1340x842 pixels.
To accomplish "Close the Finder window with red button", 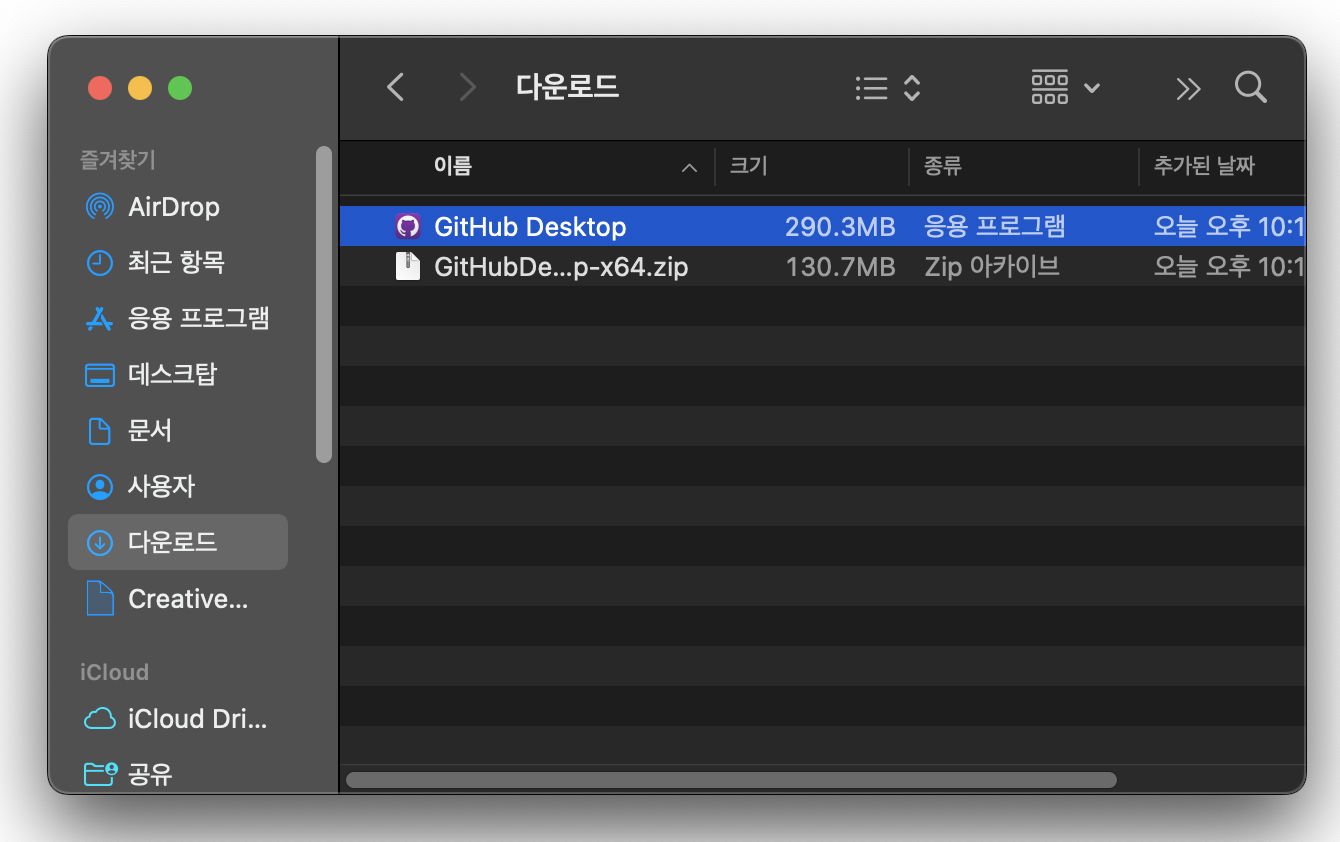I will click(100, 88).
